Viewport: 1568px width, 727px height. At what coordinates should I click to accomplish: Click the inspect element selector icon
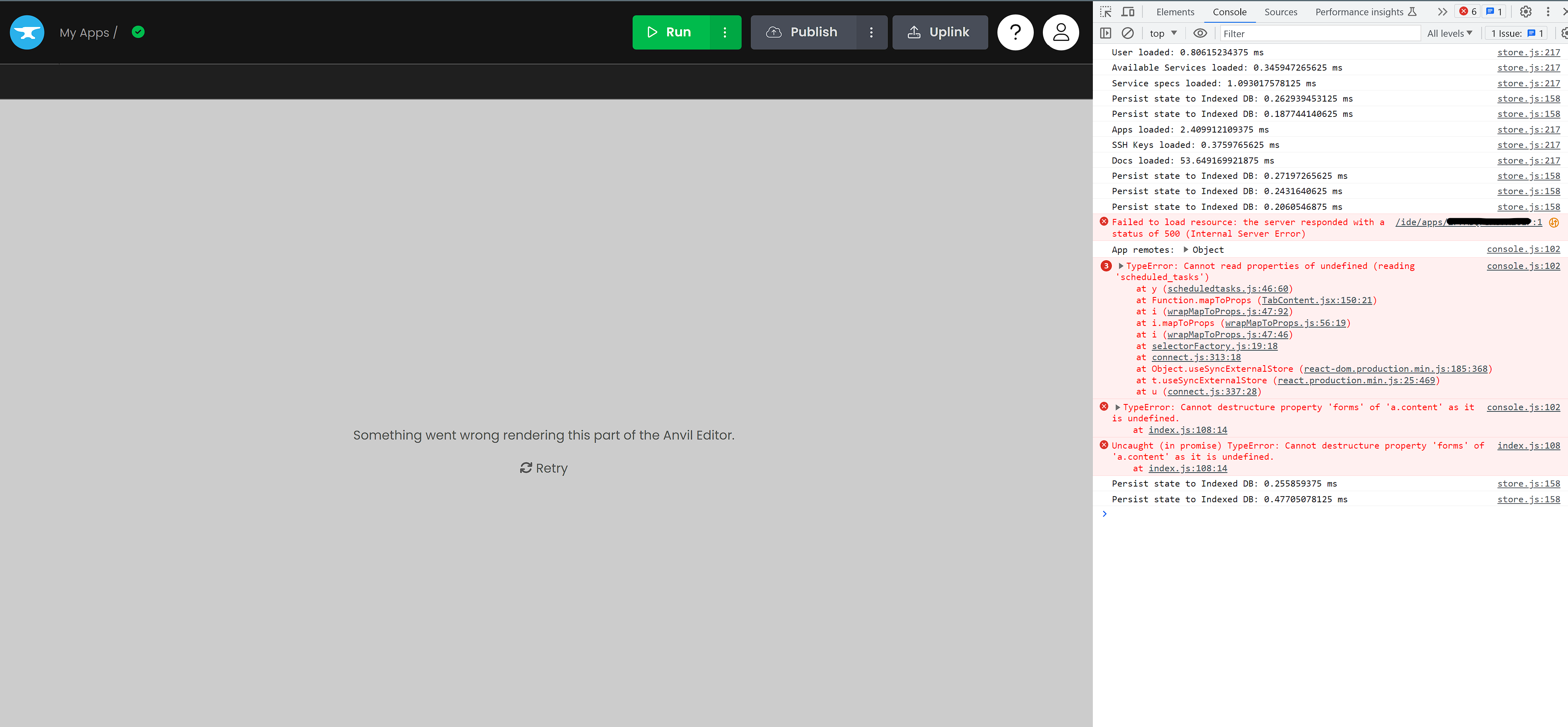1105,12
